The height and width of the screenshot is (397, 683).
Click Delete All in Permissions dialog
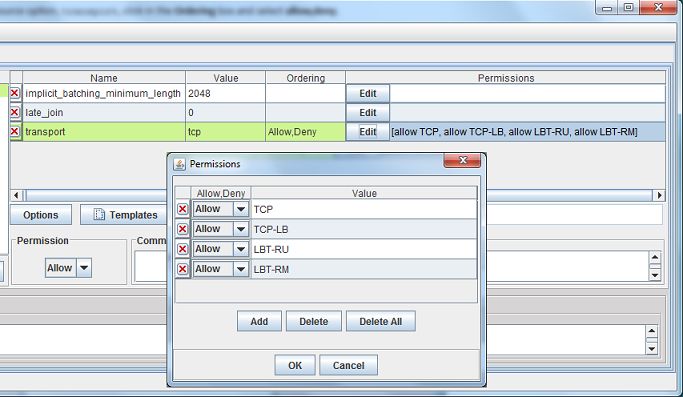point(381,322)
